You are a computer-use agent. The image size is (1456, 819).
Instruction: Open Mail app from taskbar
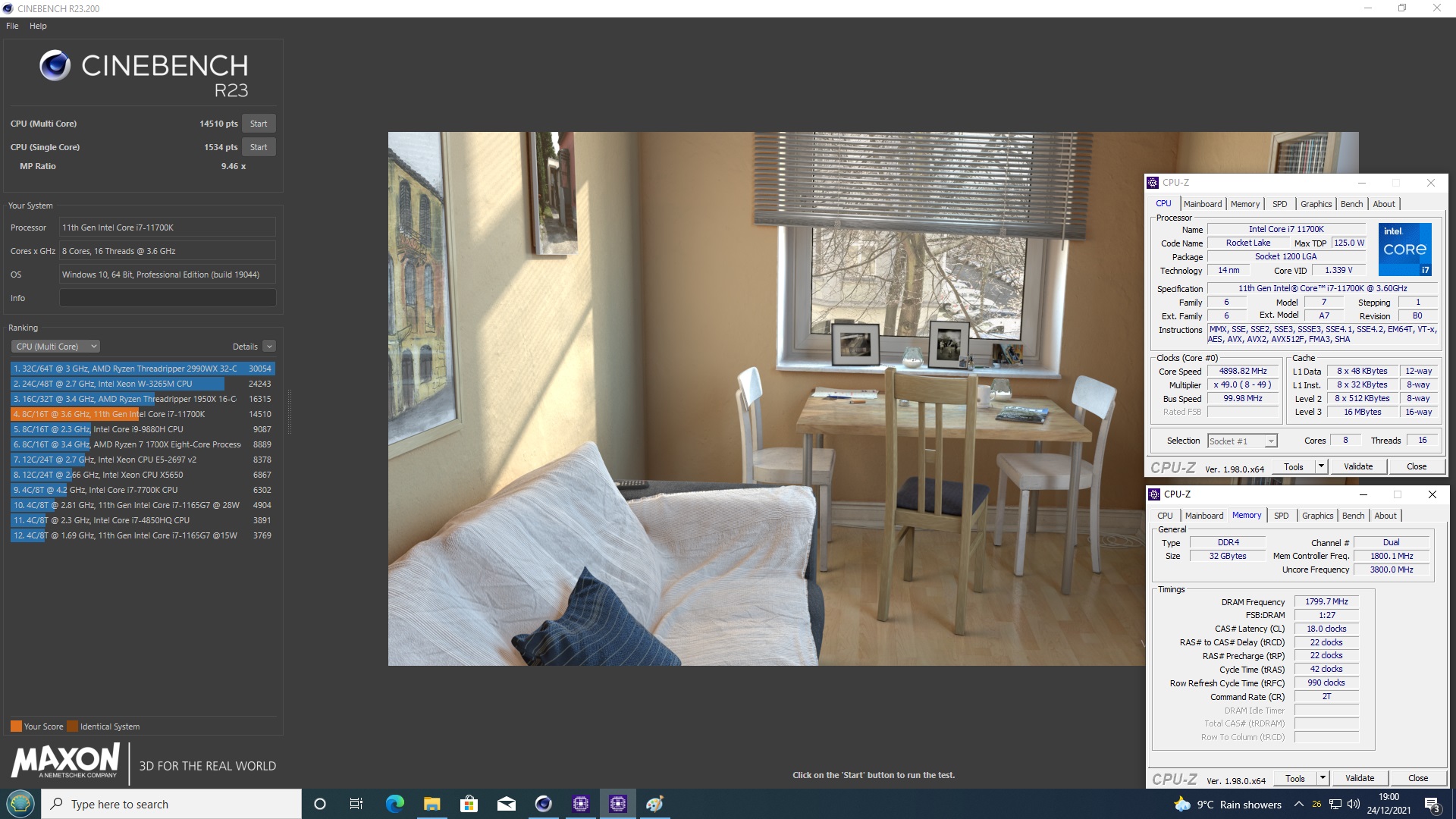coord(506,804)
